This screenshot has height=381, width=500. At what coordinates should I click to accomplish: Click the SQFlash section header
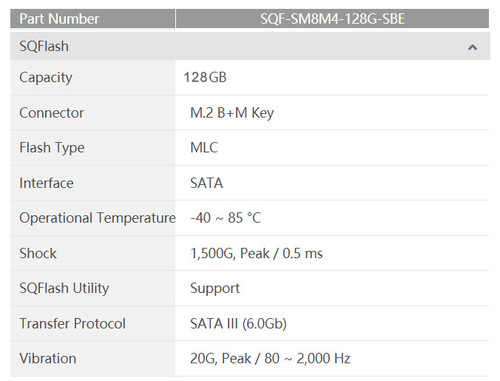(250, 46)
